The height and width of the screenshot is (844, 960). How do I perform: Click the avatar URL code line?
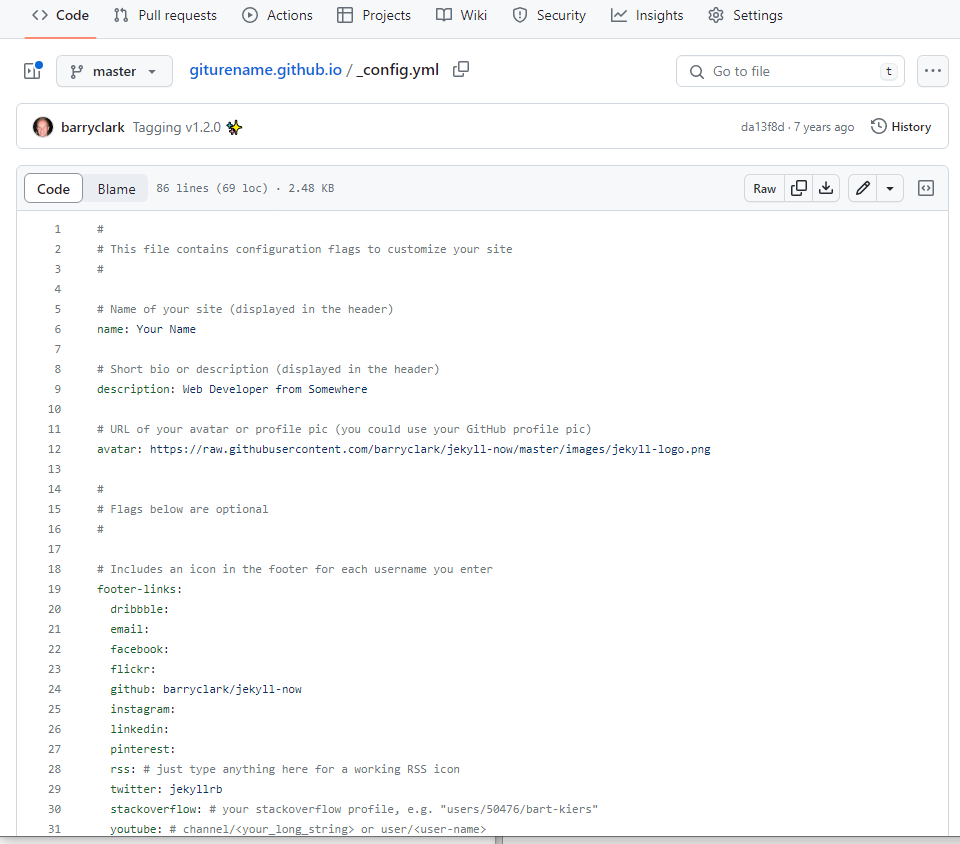click(x=403, y=449)
